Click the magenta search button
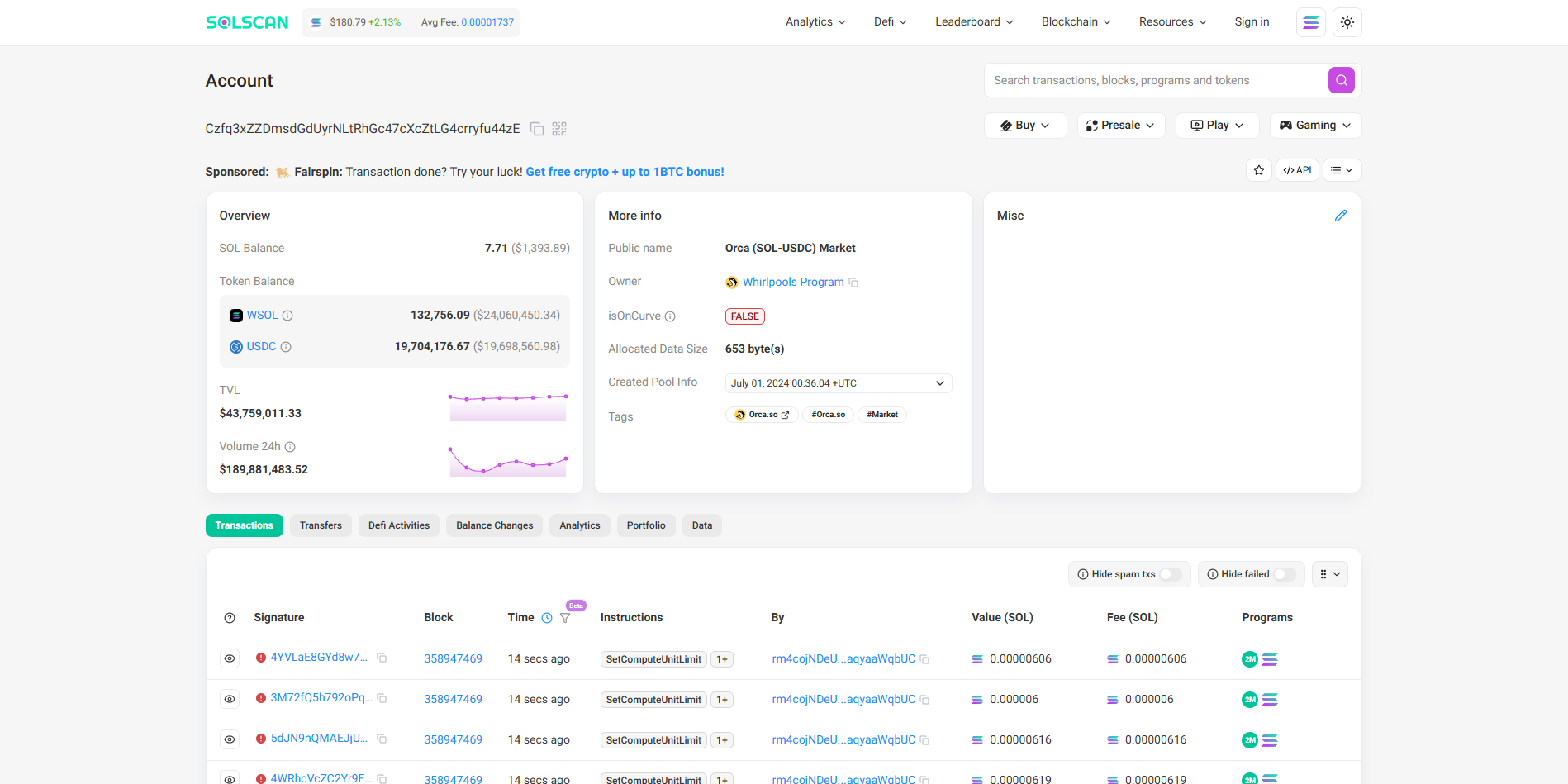 [1341, 80]
